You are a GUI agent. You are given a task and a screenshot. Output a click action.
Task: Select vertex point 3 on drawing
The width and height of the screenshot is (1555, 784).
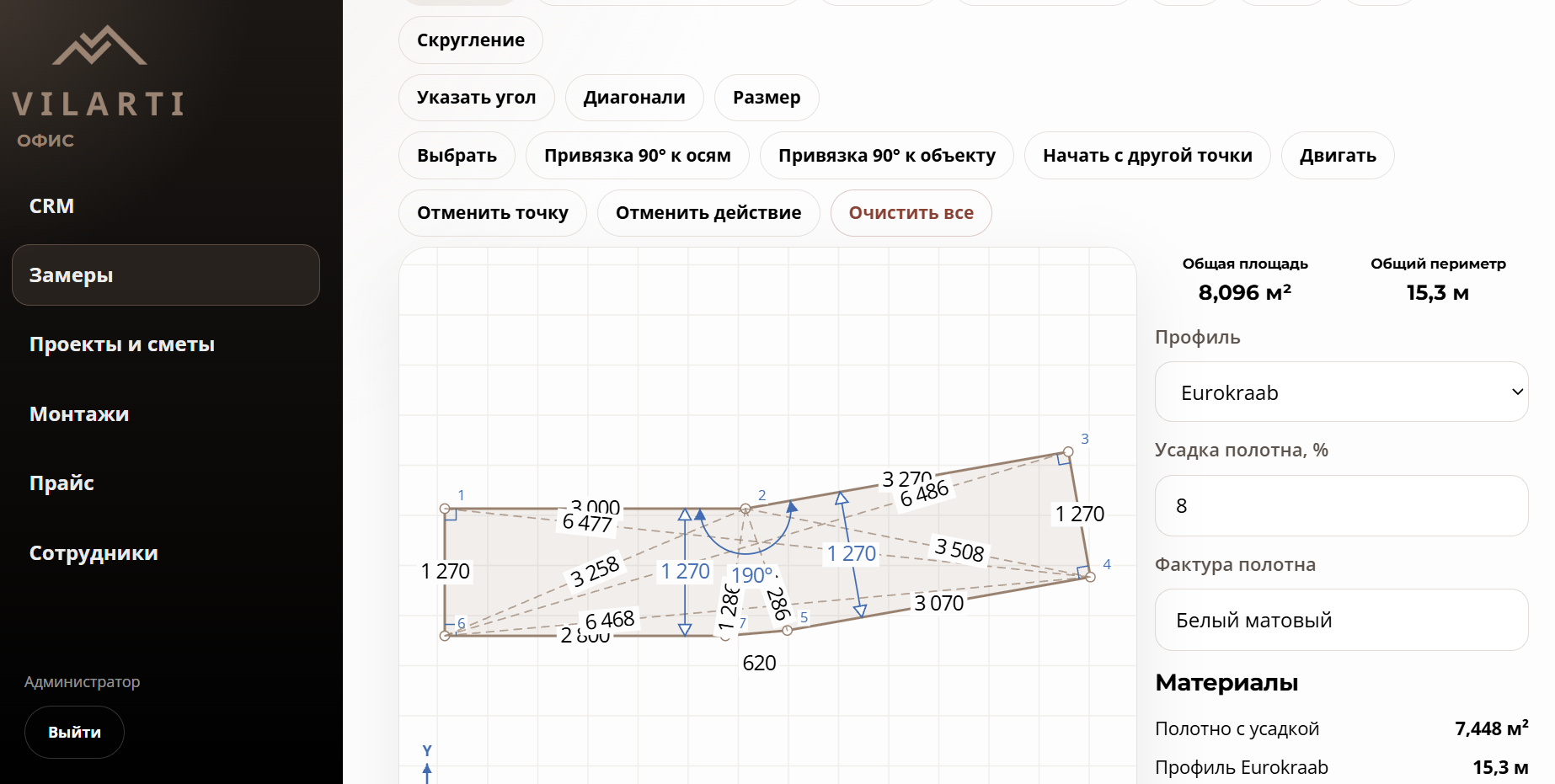coord(1068,452)
